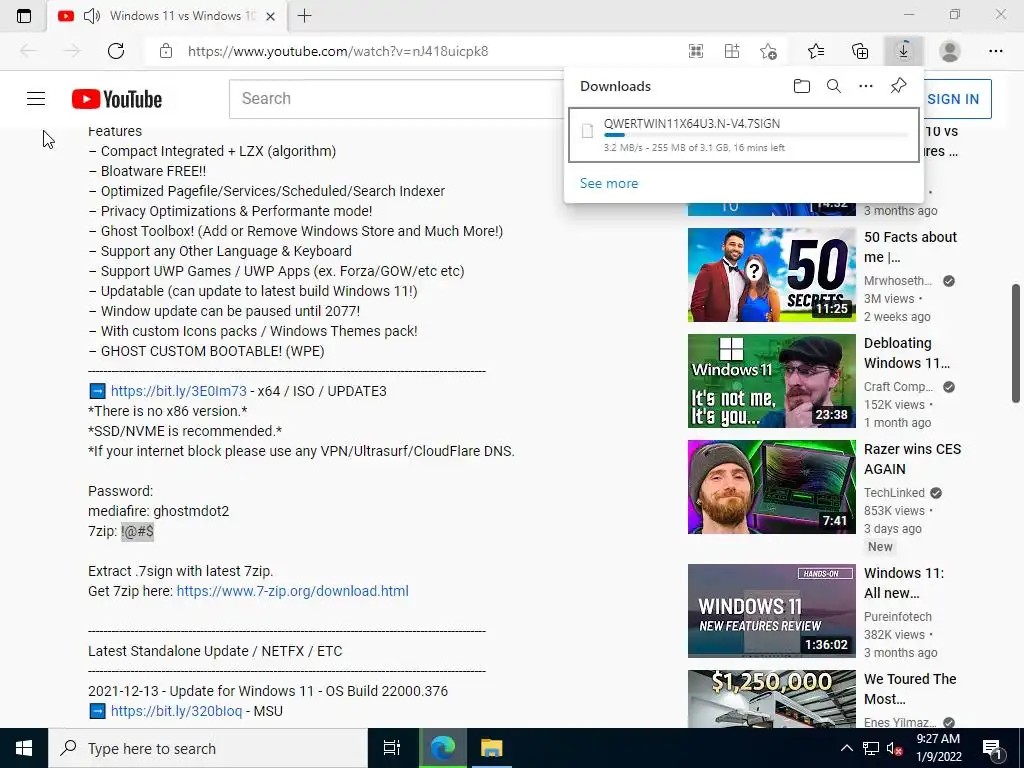Pin the Downloads panel
The height and width of the screenshot is (768, 1024).
(899, 86)
